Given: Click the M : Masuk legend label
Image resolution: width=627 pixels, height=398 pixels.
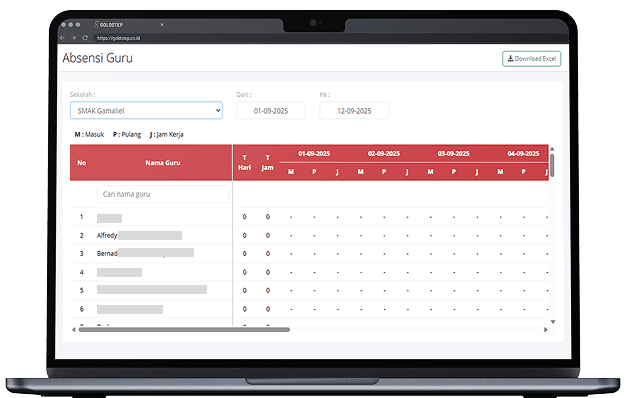Looking at the screenshot, I should tap(89, 134).
